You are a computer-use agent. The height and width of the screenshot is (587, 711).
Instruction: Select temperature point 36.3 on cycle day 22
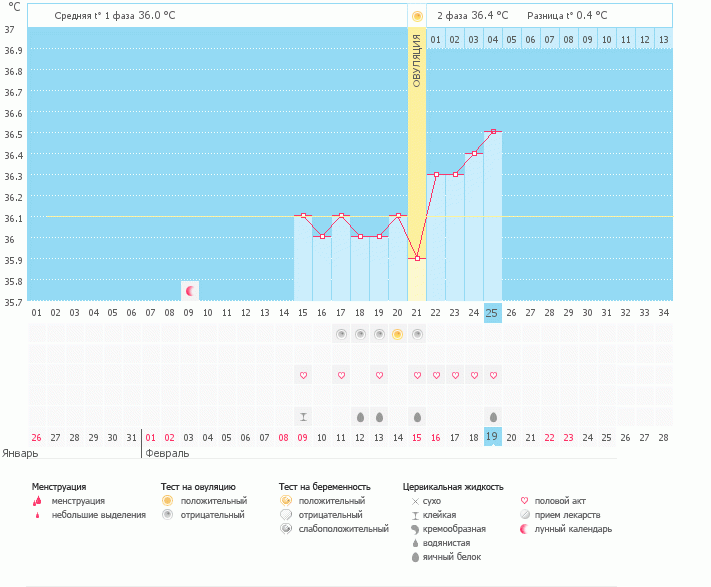[x=436, y=174]
